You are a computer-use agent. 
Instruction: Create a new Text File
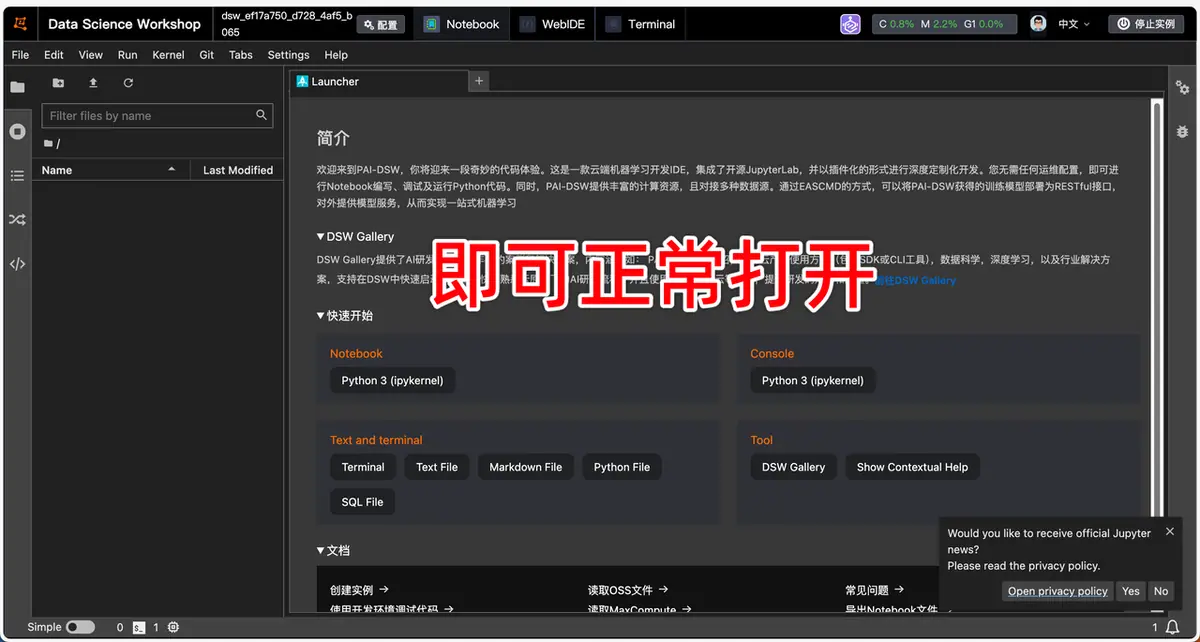[437, 467]
